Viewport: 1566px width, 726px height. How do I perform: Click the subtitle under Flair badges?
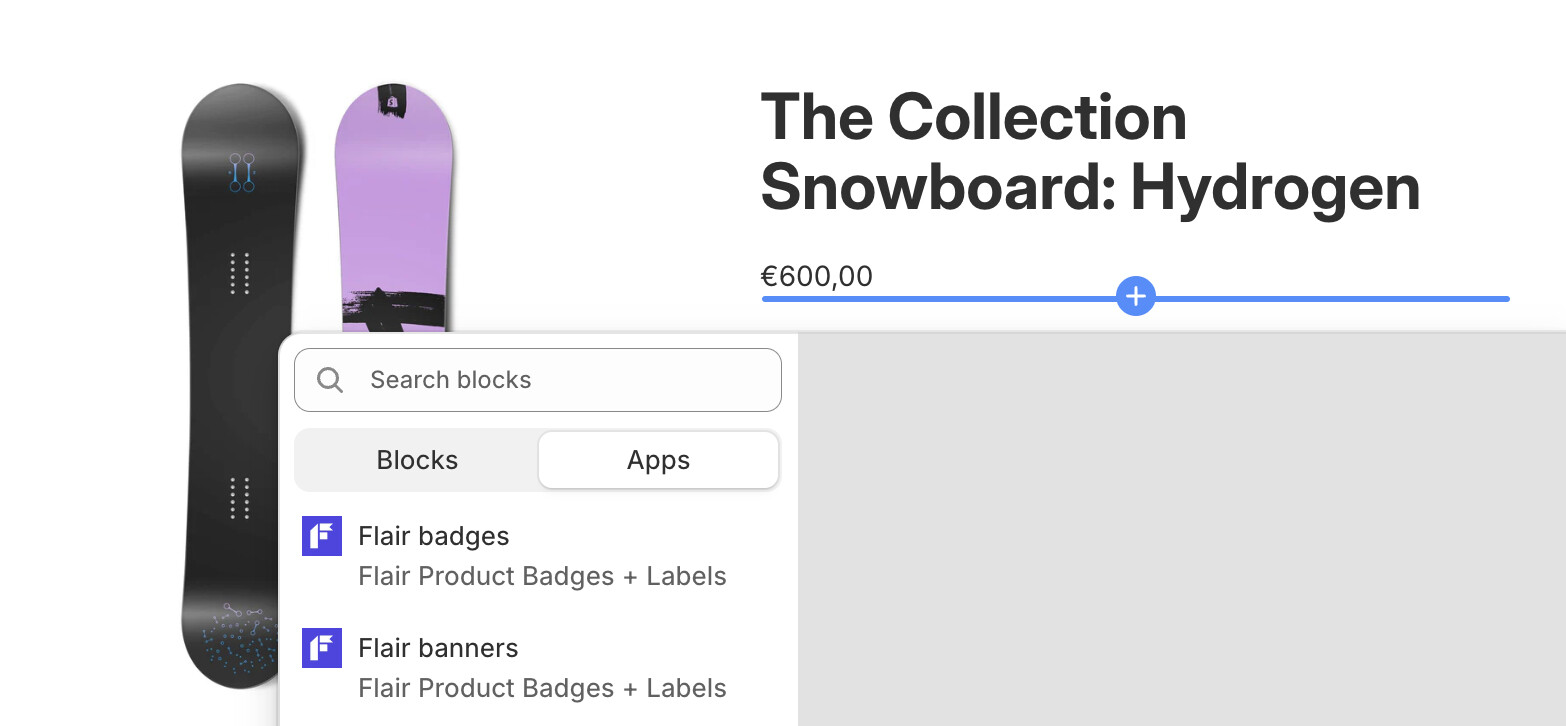tap(542, 577)
